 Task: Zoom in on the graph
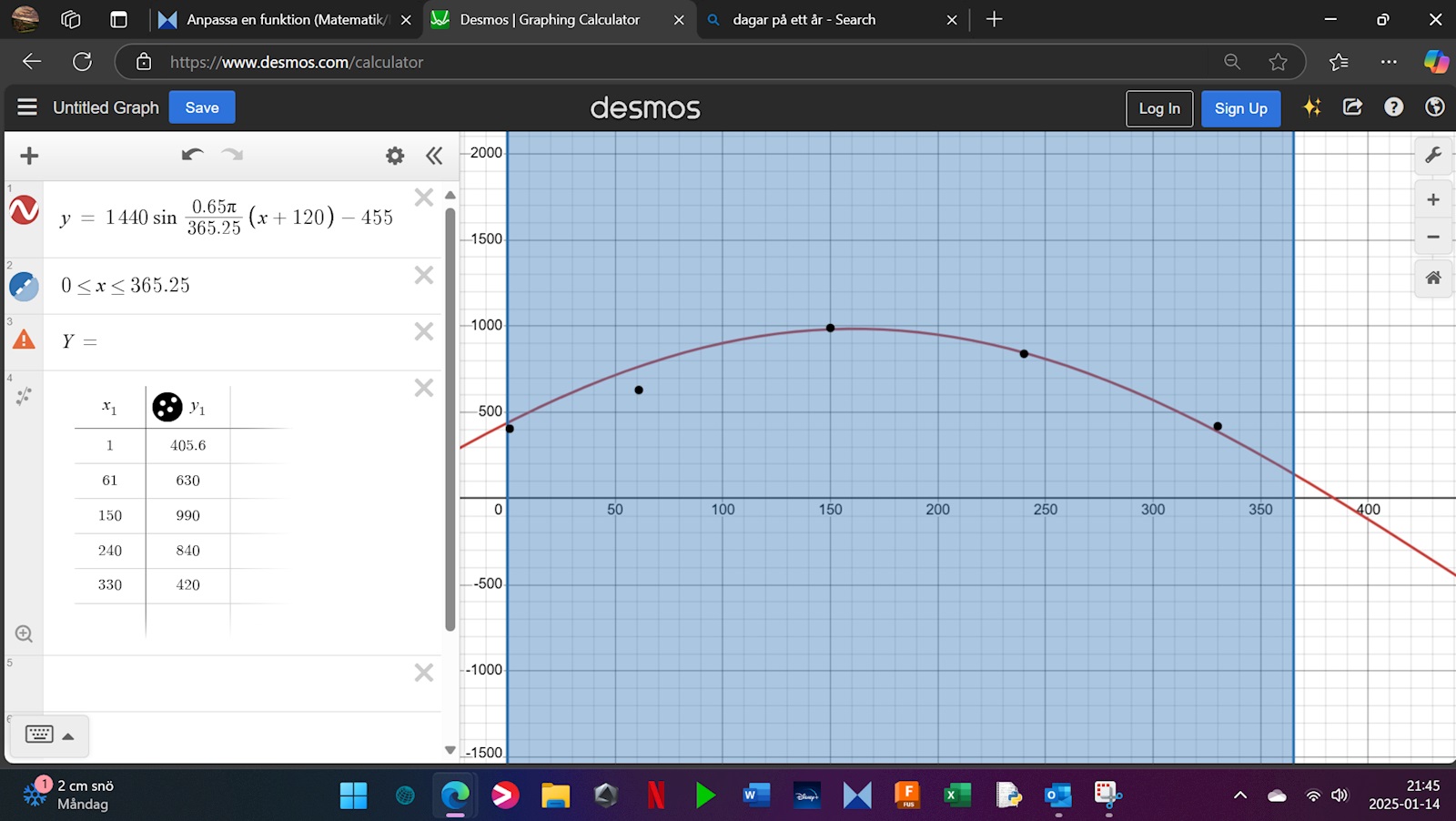pos(1433,199)
